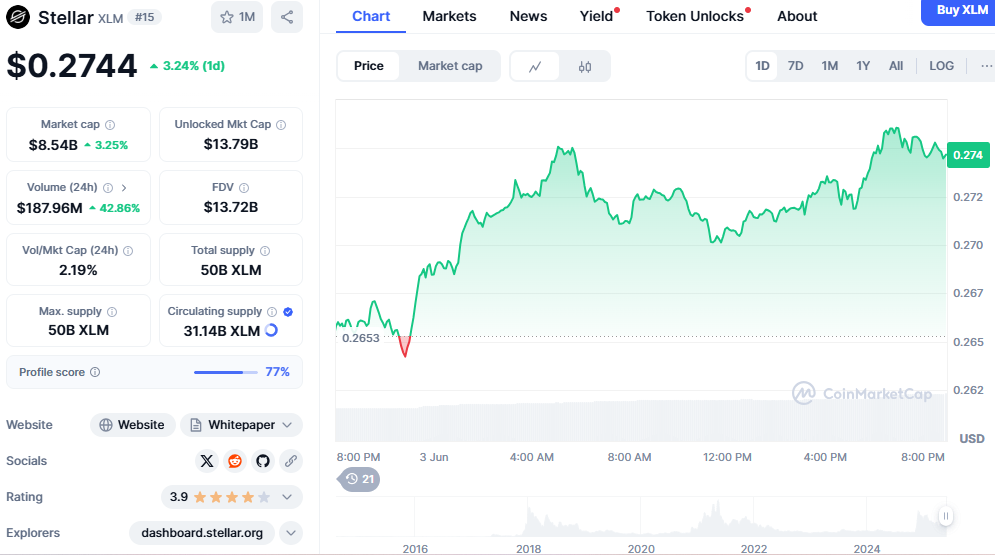The width and height of the screenshot is (995, 555).
Task: Open chart more options ellipsis
Action: point(986,66)
